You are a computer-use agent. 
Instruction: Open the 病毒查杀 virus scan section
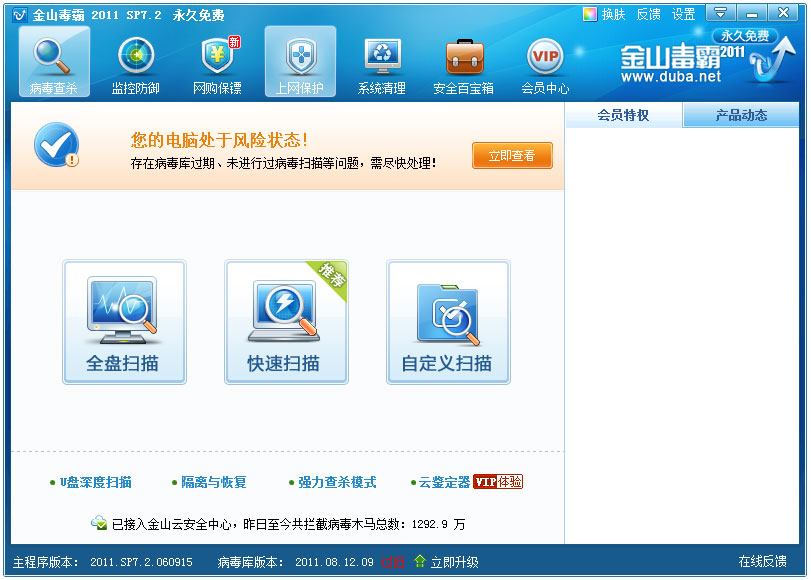point(54,62)
